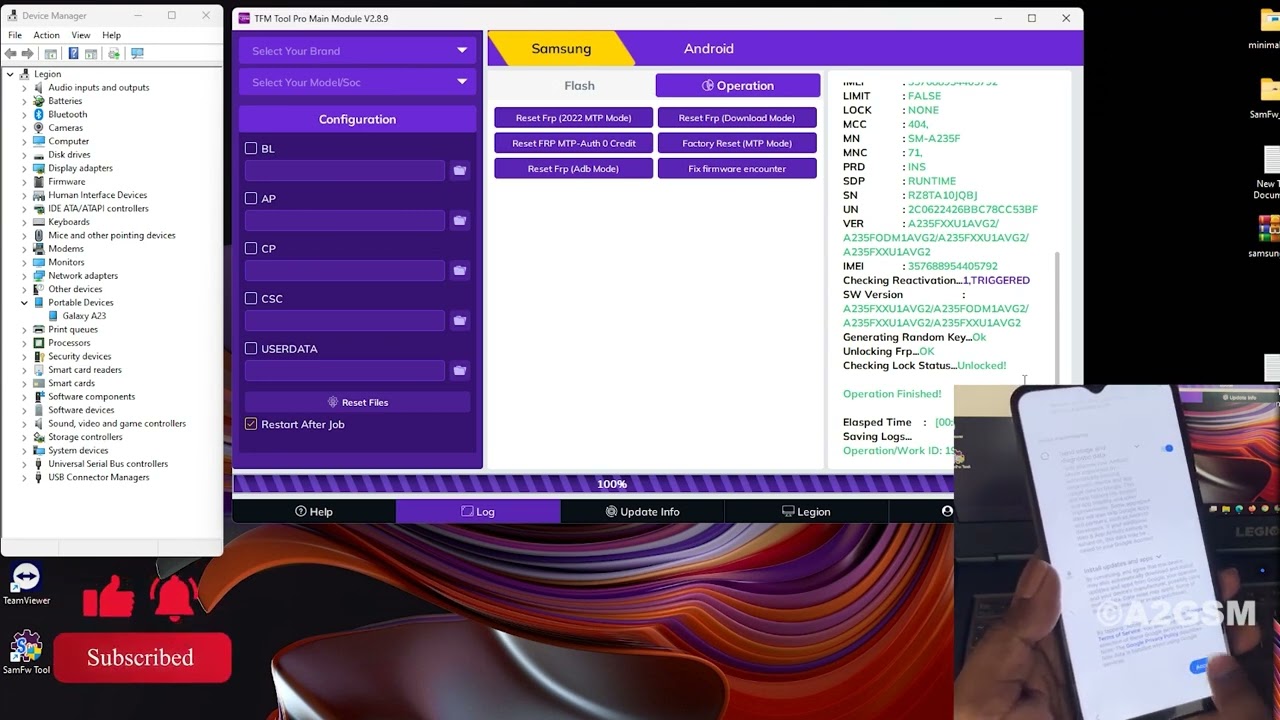Viewport: 1280px width, 720px height.
Task: Open the Select Your Brand dropdown
Action: (x=358, y=51)
